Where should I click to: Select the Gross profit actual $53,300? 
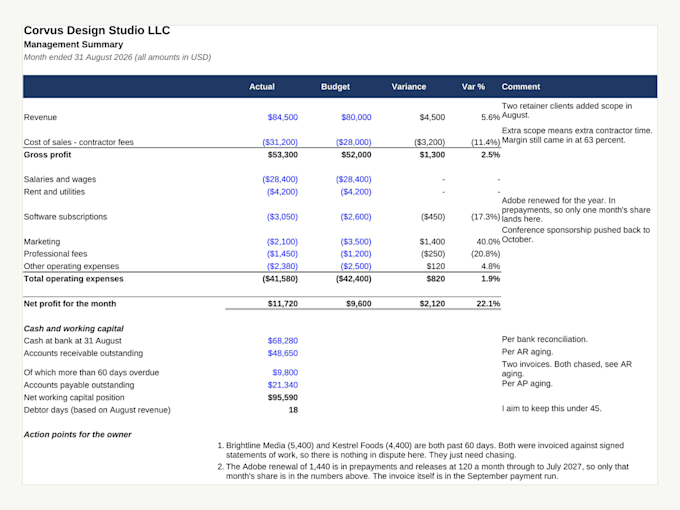(283, 155)
